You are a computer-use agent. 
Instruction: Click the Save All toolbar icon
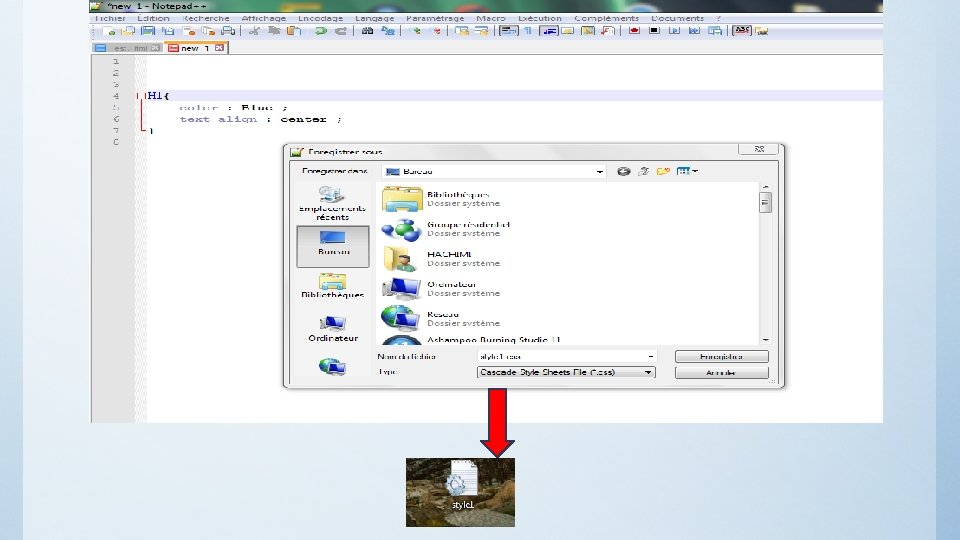tap(168, 31)
